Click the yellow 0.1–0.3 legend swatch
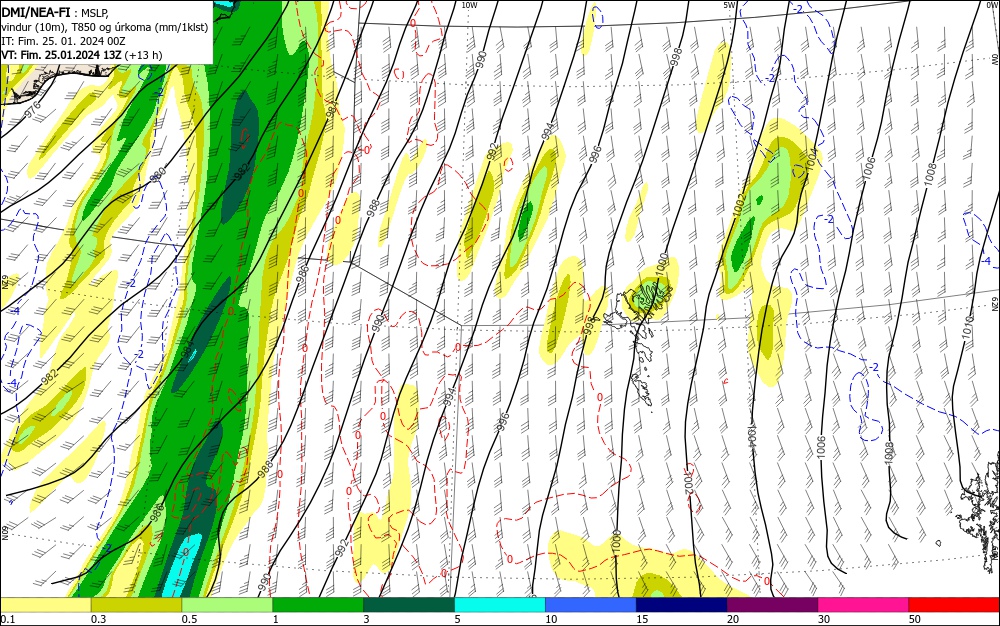Image resolution: width=1000 pixels, height=626 pixels. [46, 605]
